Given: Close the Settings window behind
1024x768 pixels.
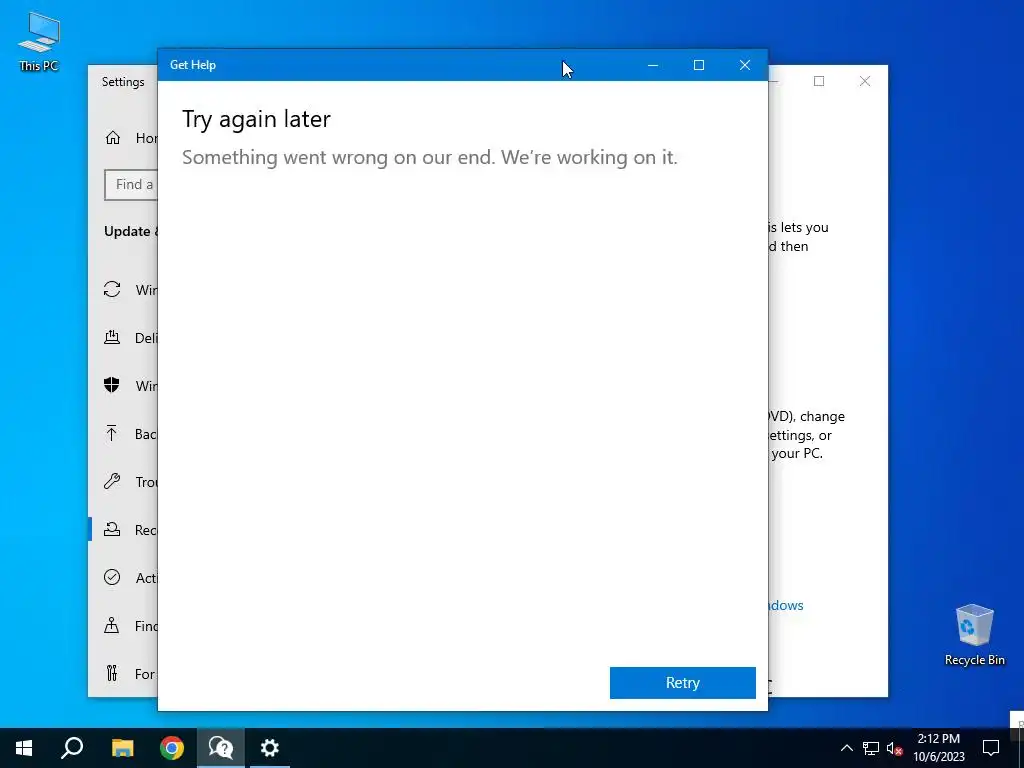Looking at the screenshot, I should pos(865,81).
